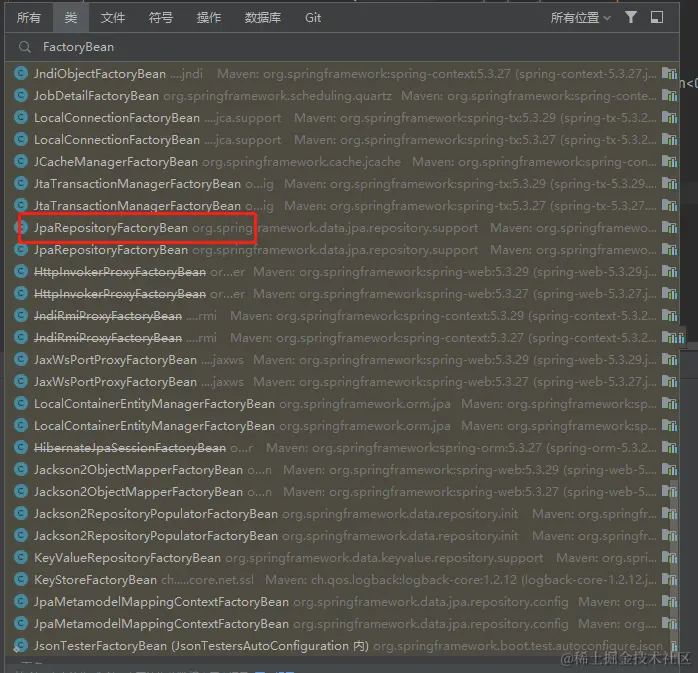The image size is (698, 673).
Task: Switch to the 数据库 tab
Action: (263, 18)
